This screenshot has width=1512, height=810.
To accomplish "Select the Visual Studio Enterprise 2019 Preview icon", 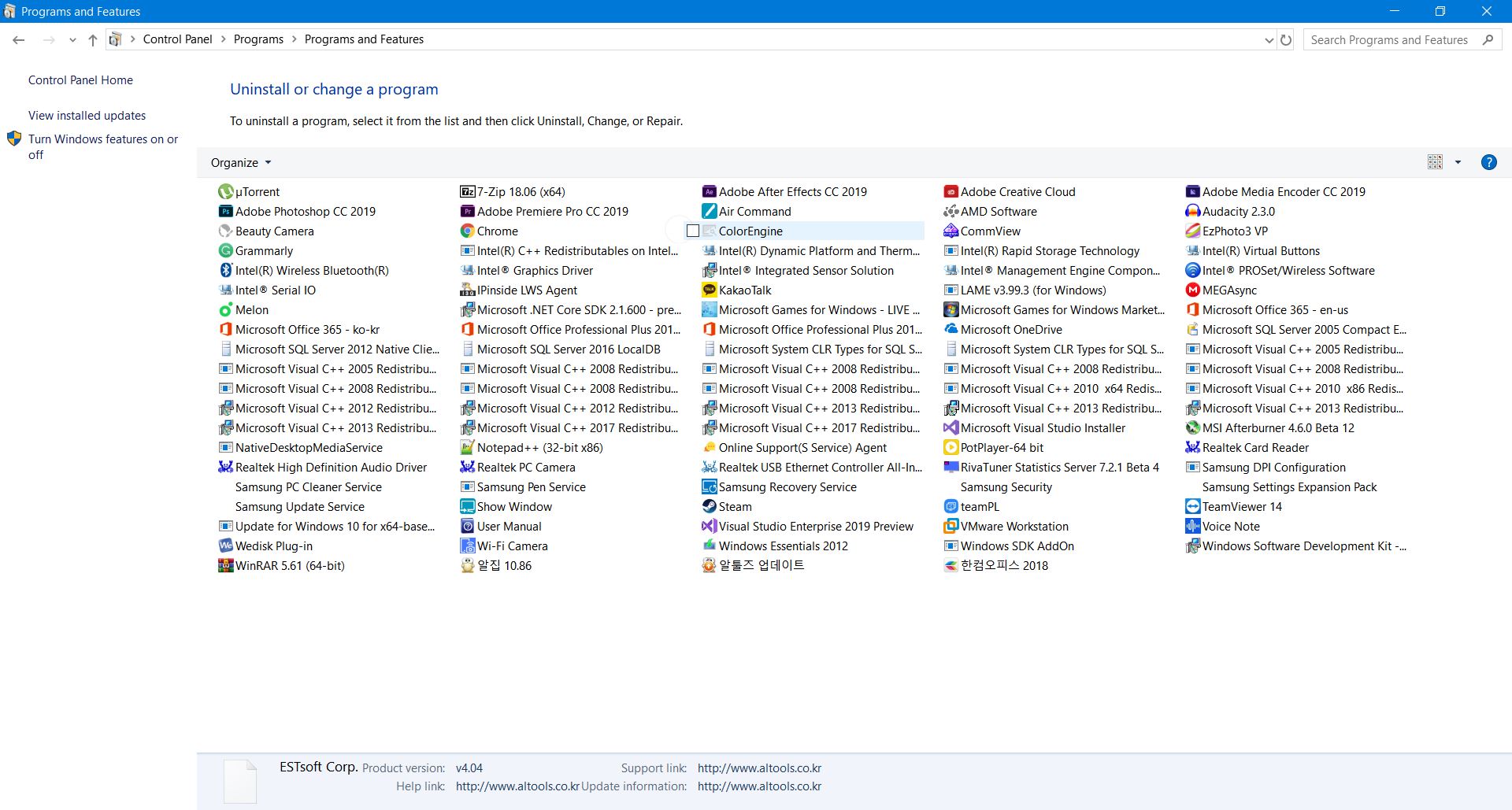I will [710, 526].
